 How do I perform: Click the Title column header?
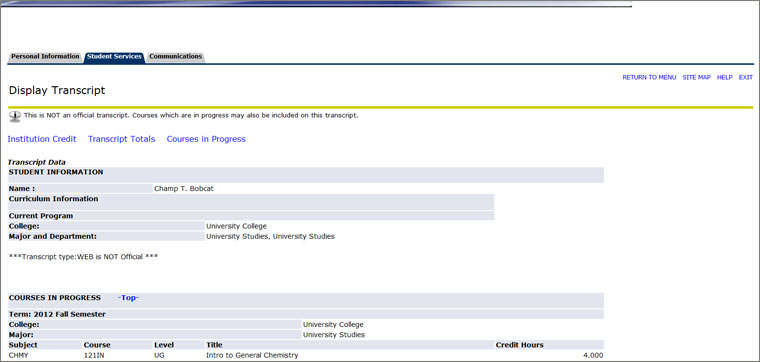pos(214,346)
